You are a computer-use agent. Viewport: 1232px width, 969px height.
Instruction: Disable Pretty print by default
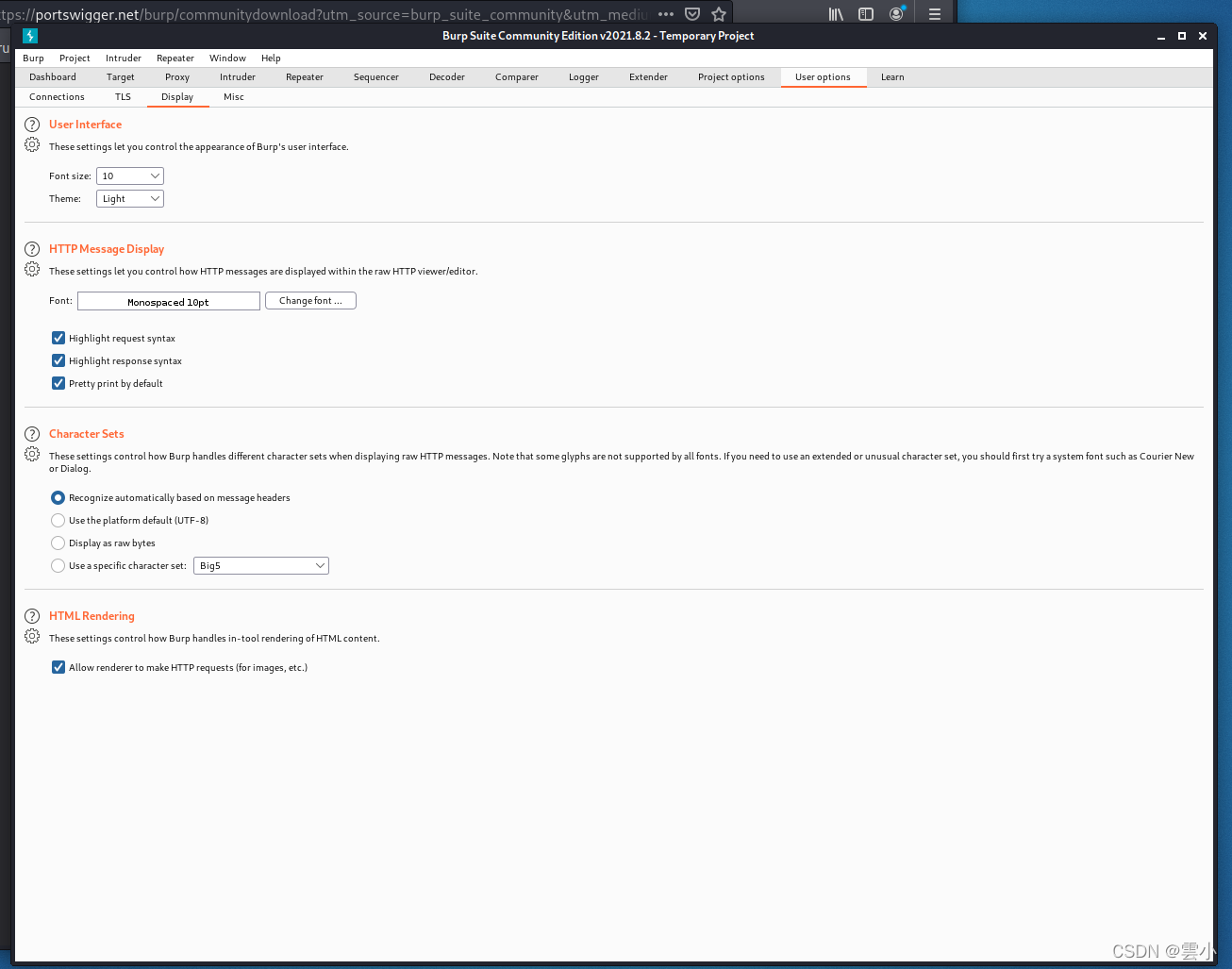(58, 383)
